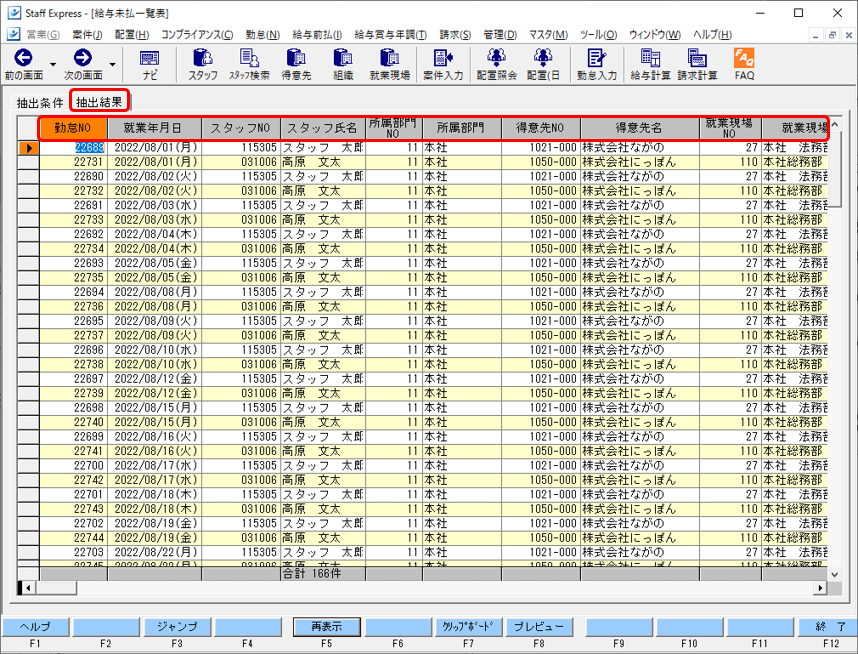This screenshot has width=858, height=654.
Task: Open the ツール(O) menu
Action: (x=598, y=35)
